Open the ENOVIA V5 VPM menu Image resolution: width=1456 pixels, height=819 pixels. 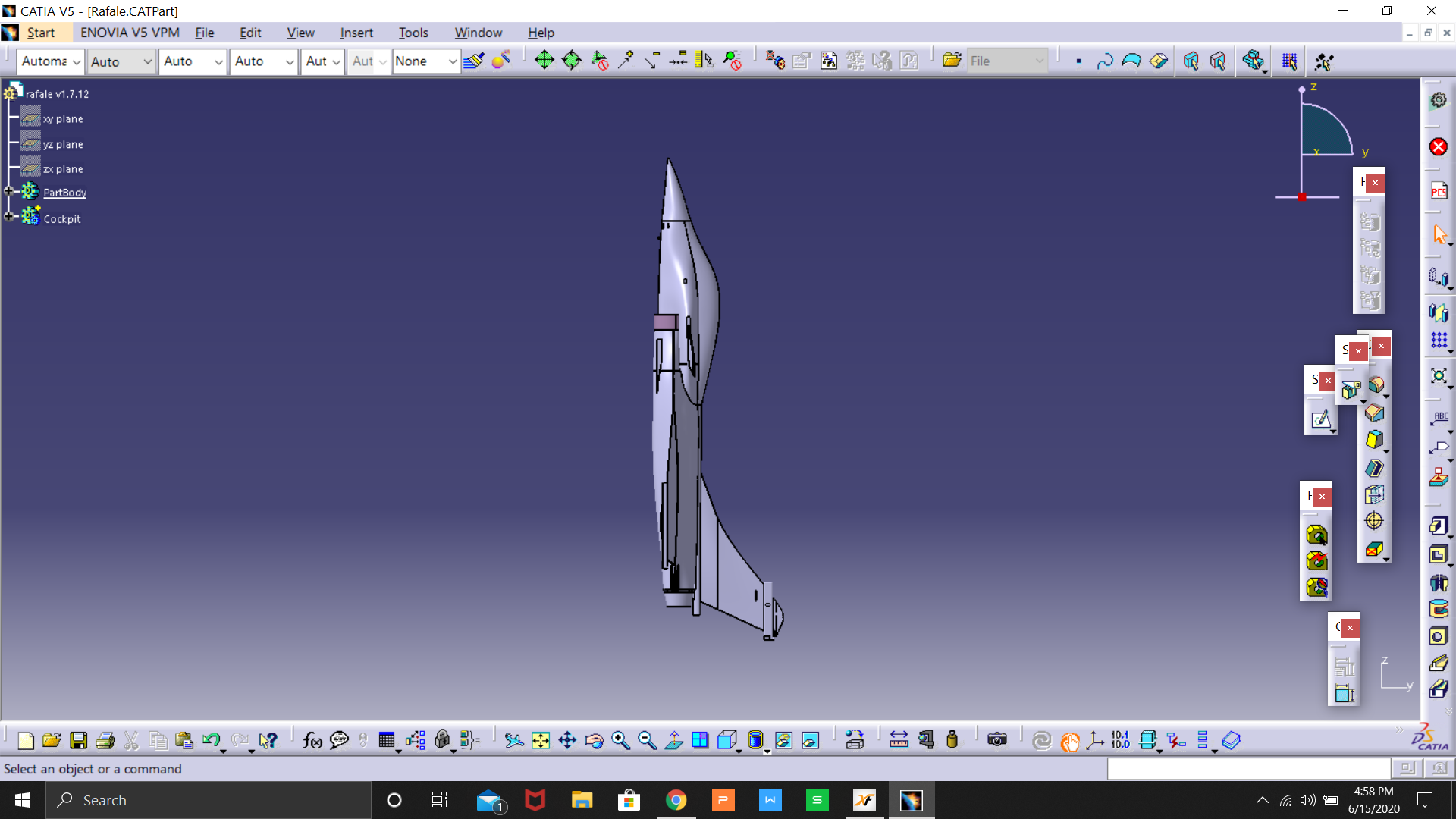130,33
